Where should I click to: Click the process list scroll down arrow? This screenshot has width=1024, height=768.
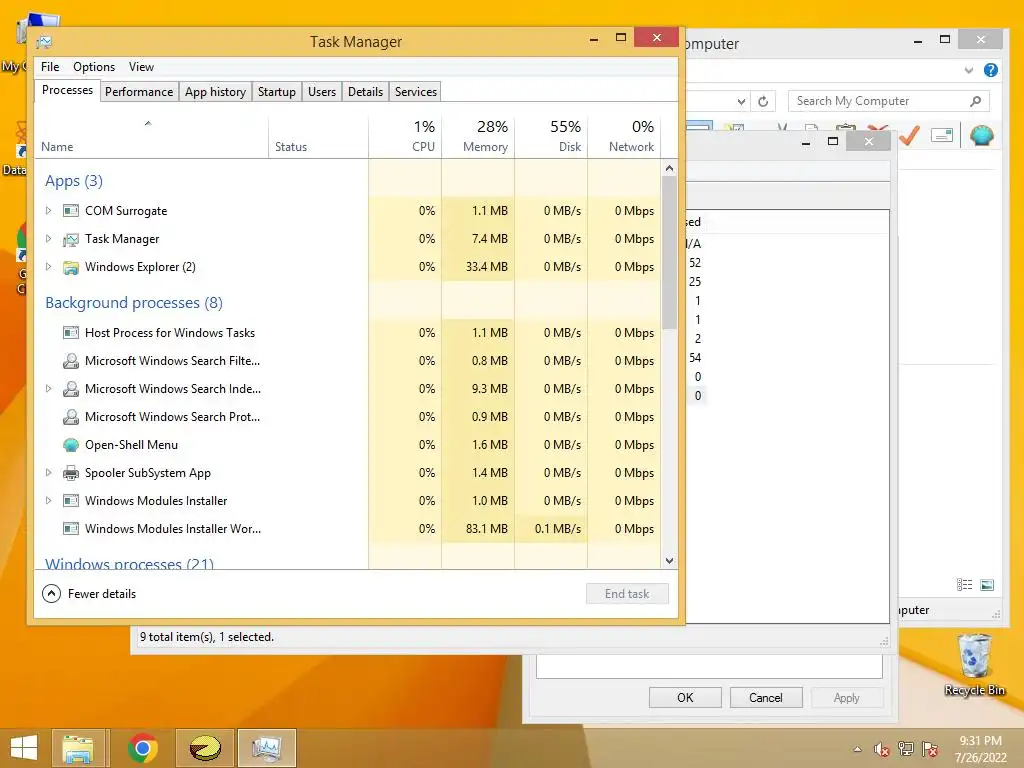pos(669,560)
